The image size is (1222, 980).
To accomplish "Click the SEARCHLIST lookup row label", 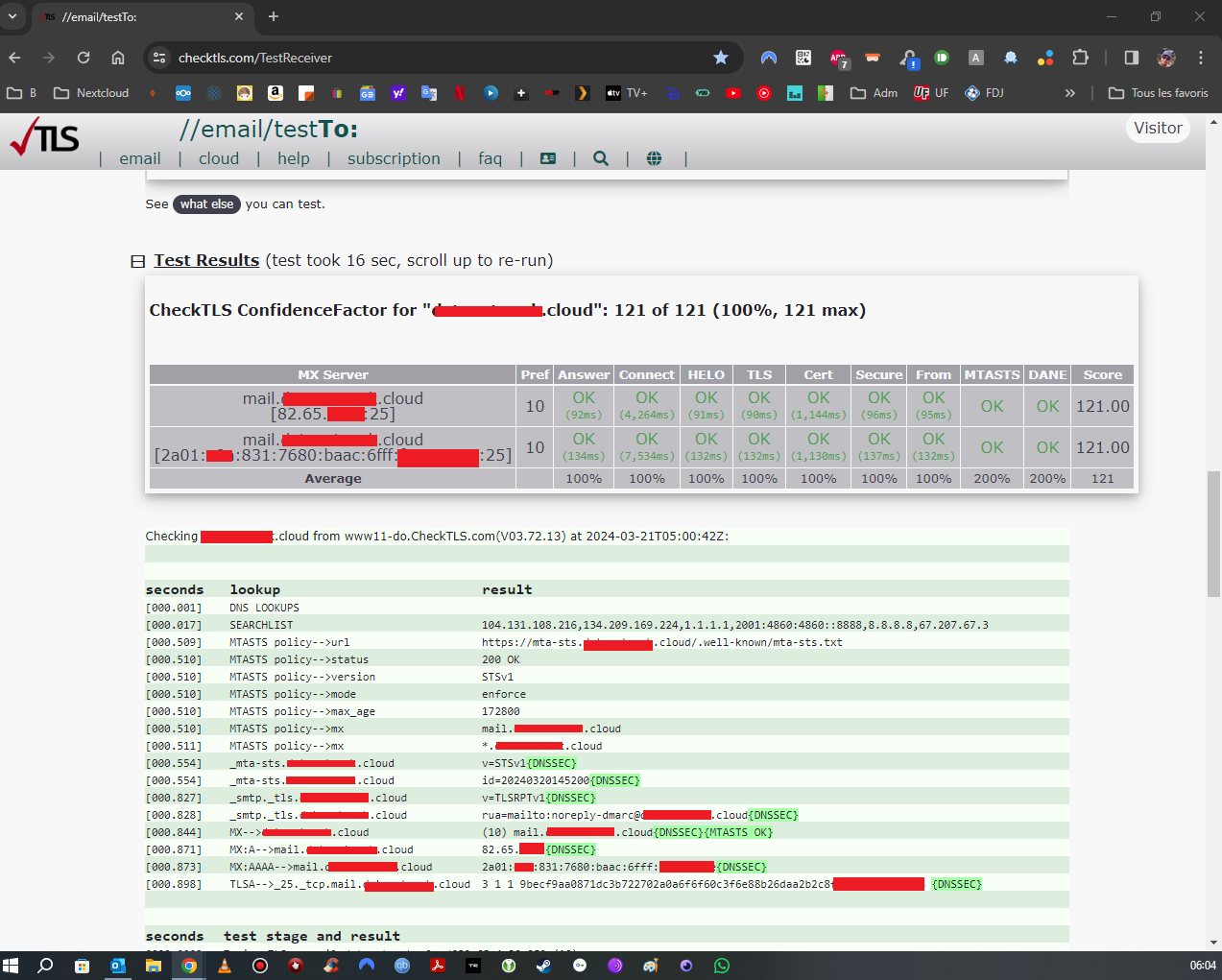I will click(261, 625).
